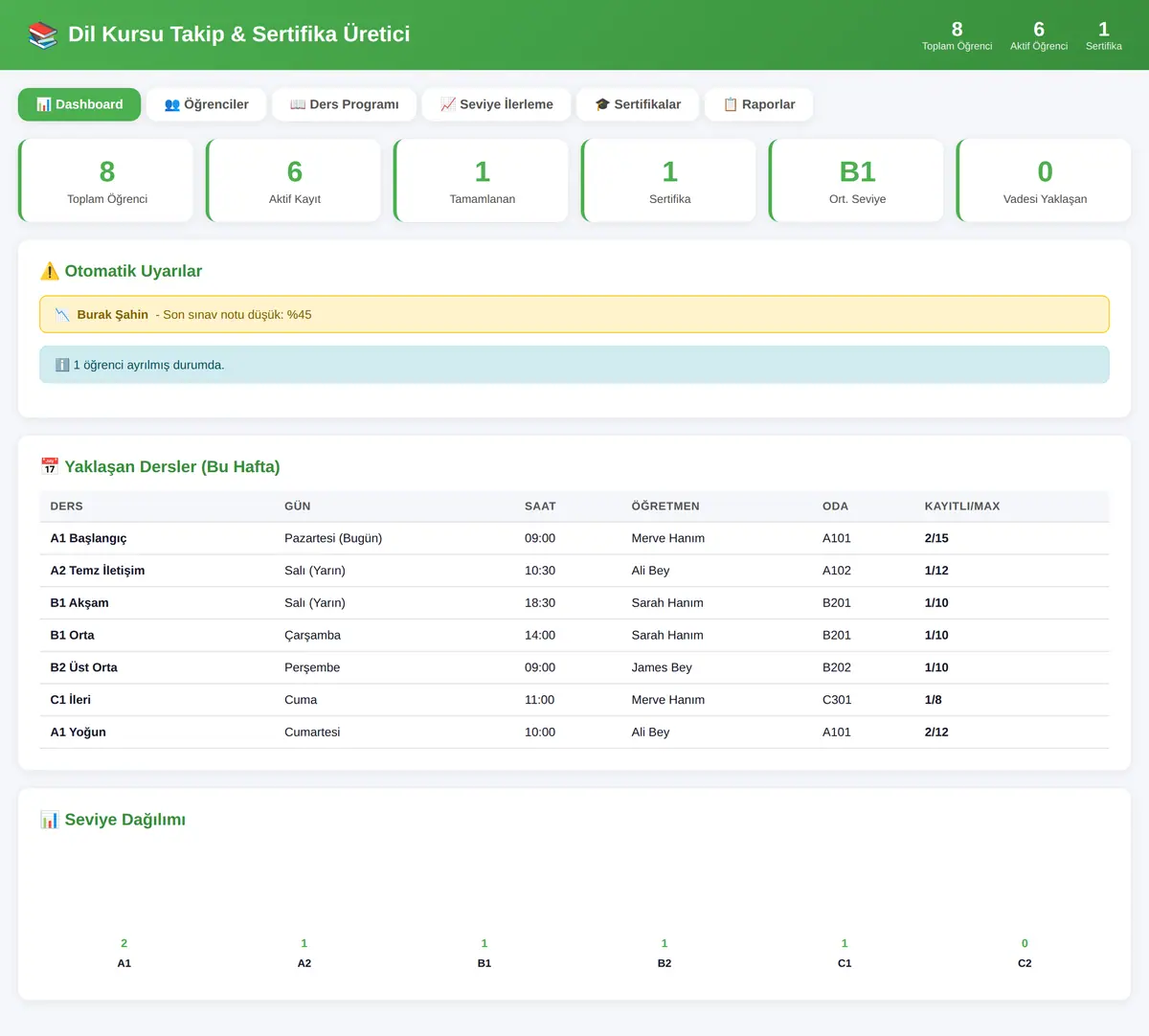Screen dimensions: 1149x1036
Task: Select the Vadesi Yaklaşan stat card
Action: tap(1045, 181)
